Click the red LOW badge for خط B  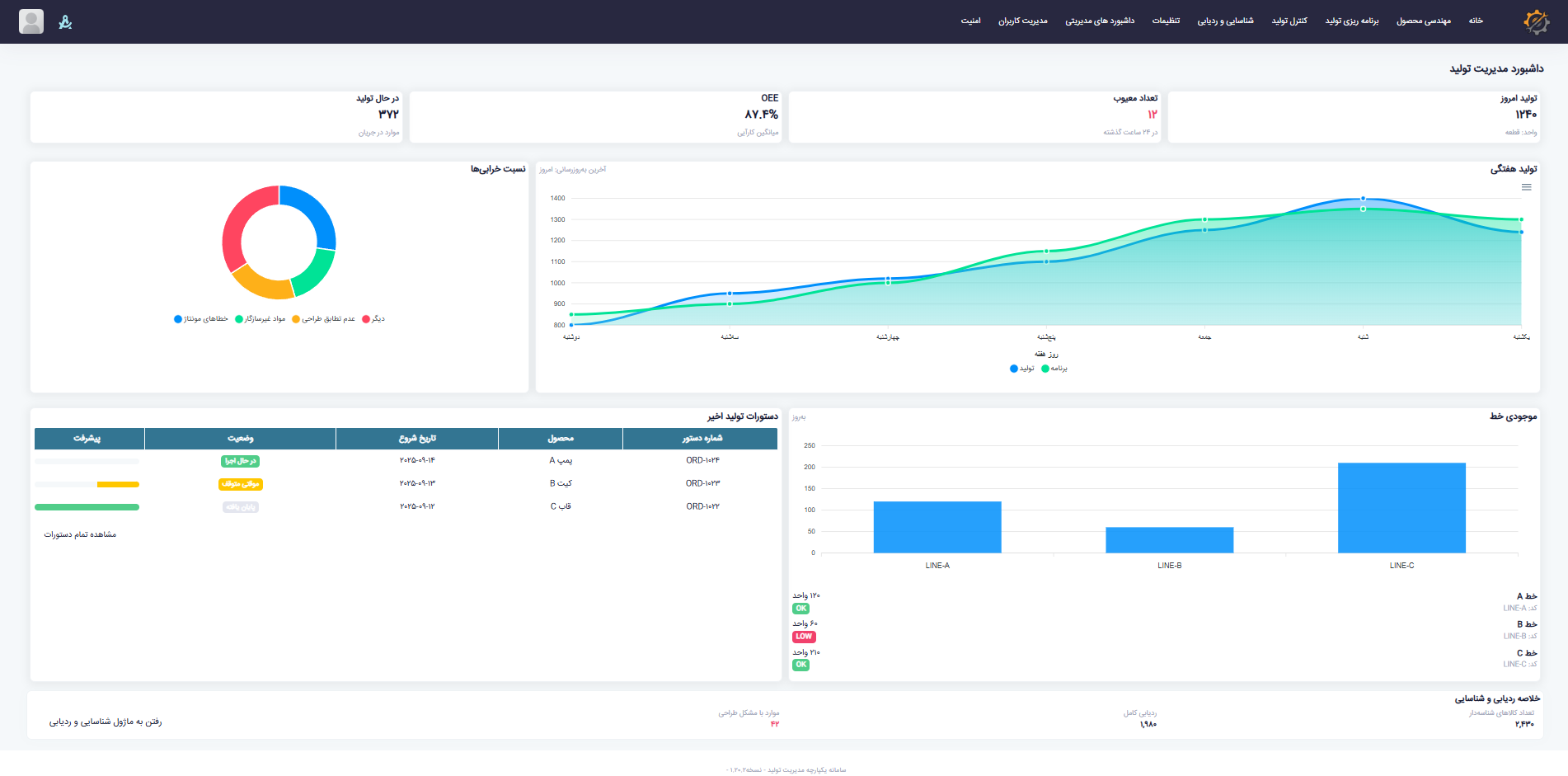804,637
